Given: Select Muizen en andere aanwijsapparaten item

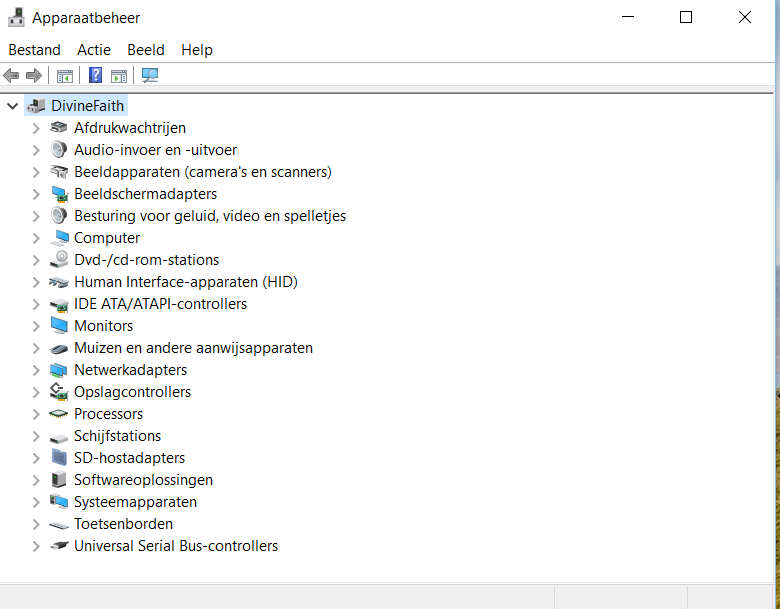Looking at the screenshot, I should coord(194,348).
